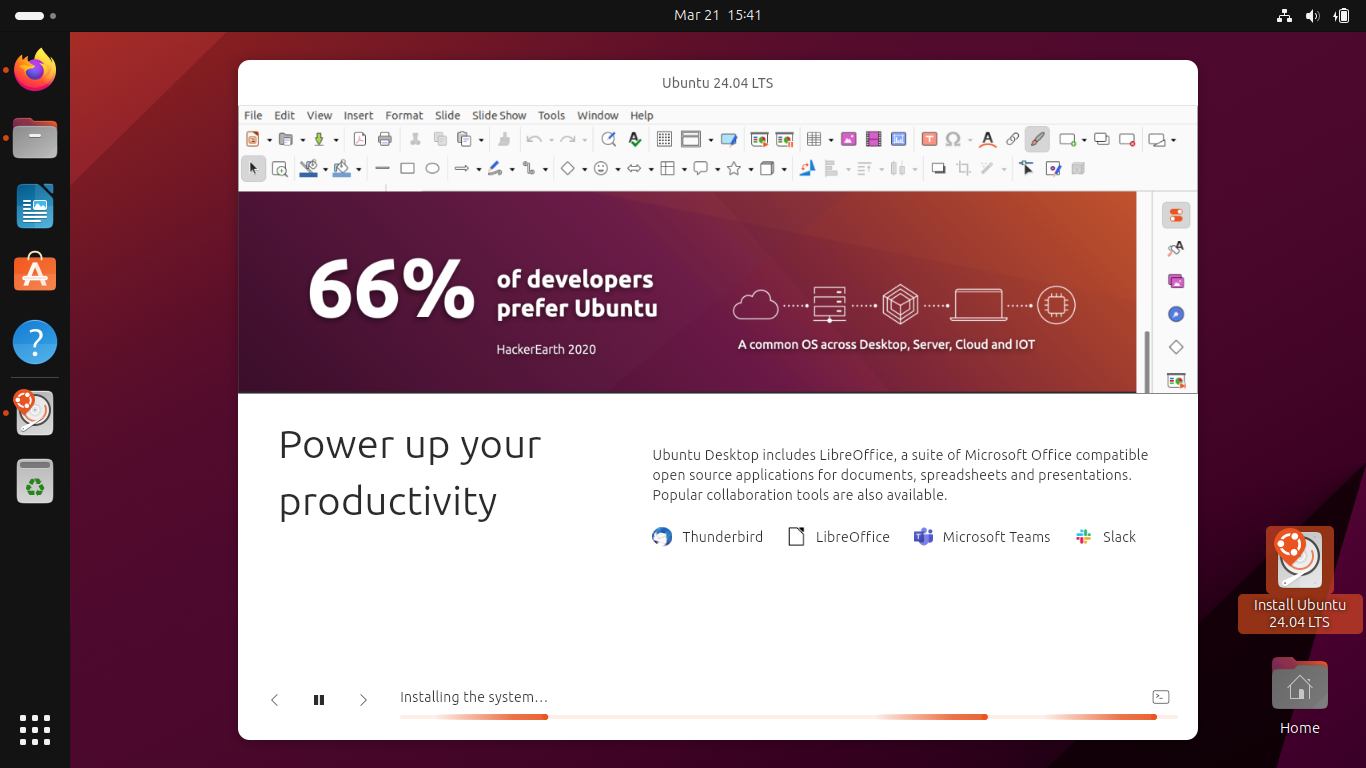Open the Gallery deck in the sidebar
This screenshot has height=768, width=1366.
pos(1175,281)
